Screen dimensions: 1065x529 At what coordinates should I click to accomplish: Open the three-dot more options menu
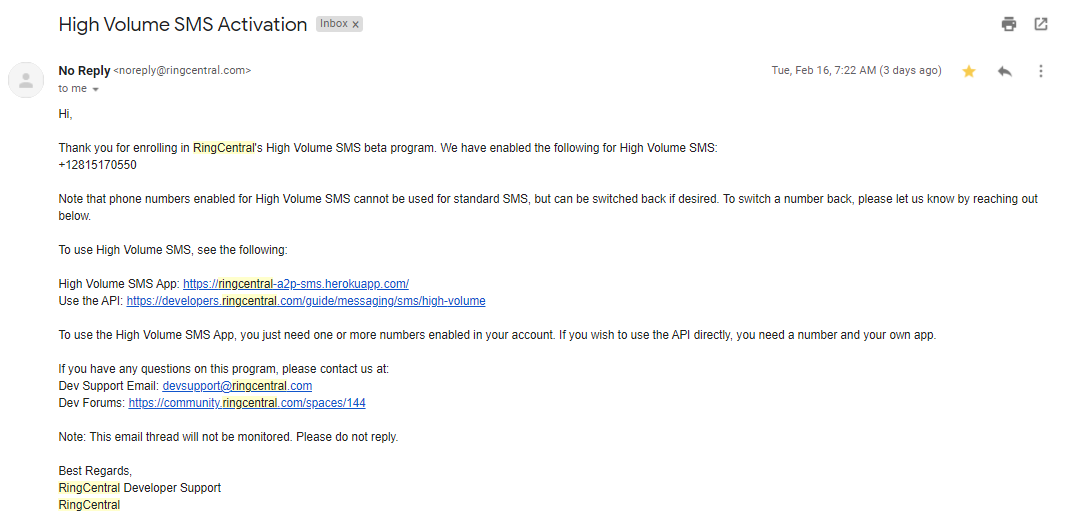pos(1041,71)
